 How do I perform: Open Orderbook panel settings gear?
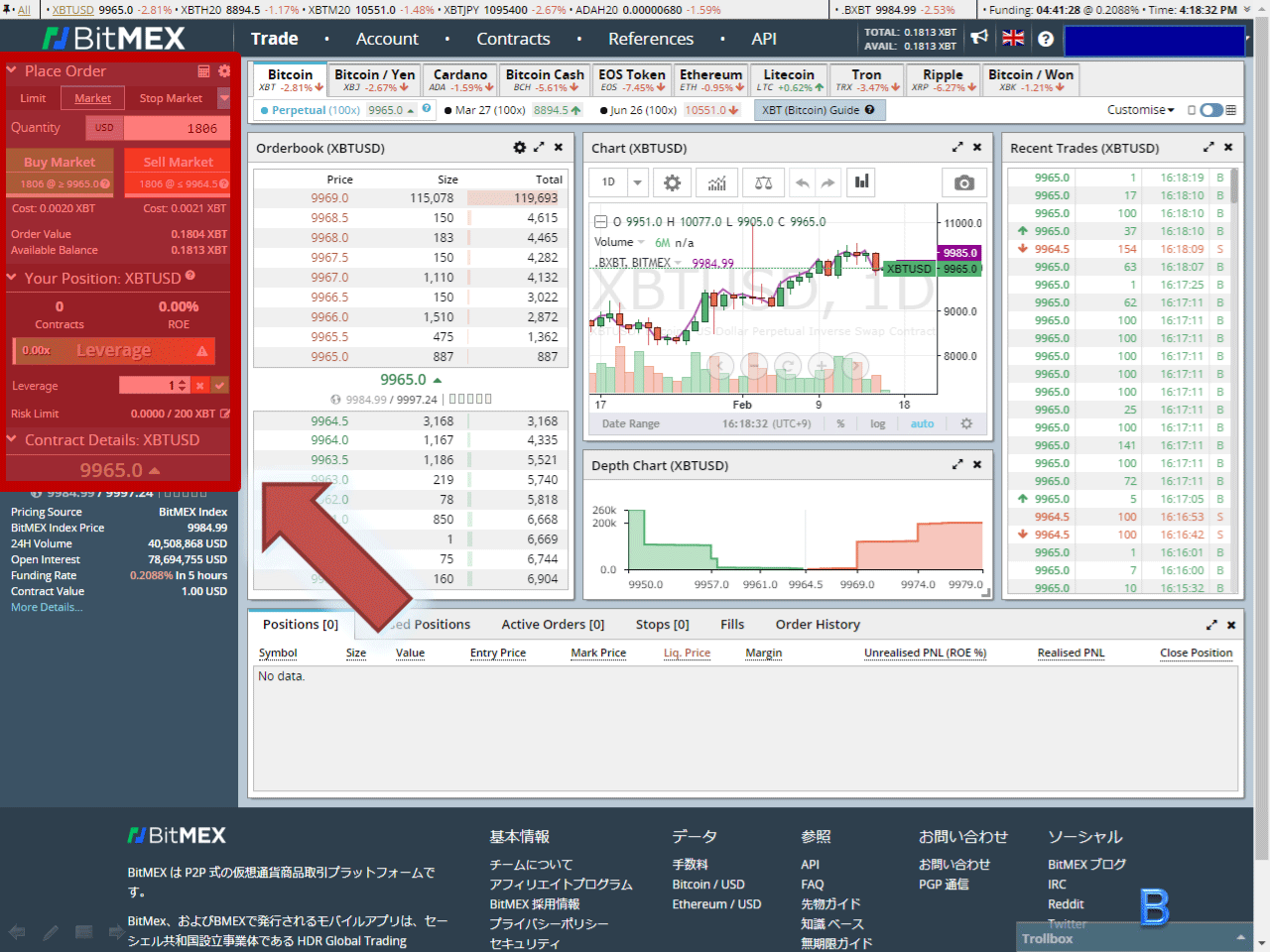point(520,147)
